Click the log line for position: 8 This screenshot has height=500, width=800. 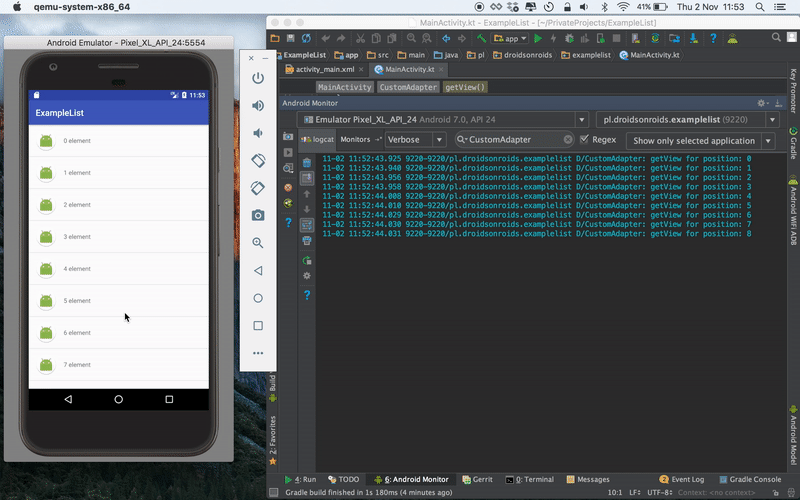click(x=537, y=234)
